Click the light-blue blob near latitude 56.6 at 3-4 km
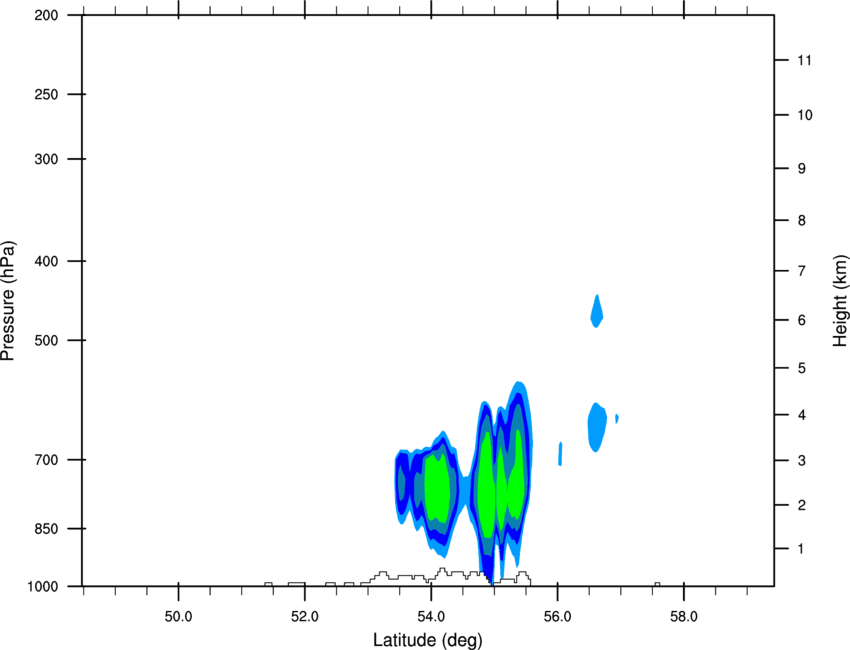 pyautogui.click(x=597, y=427)
